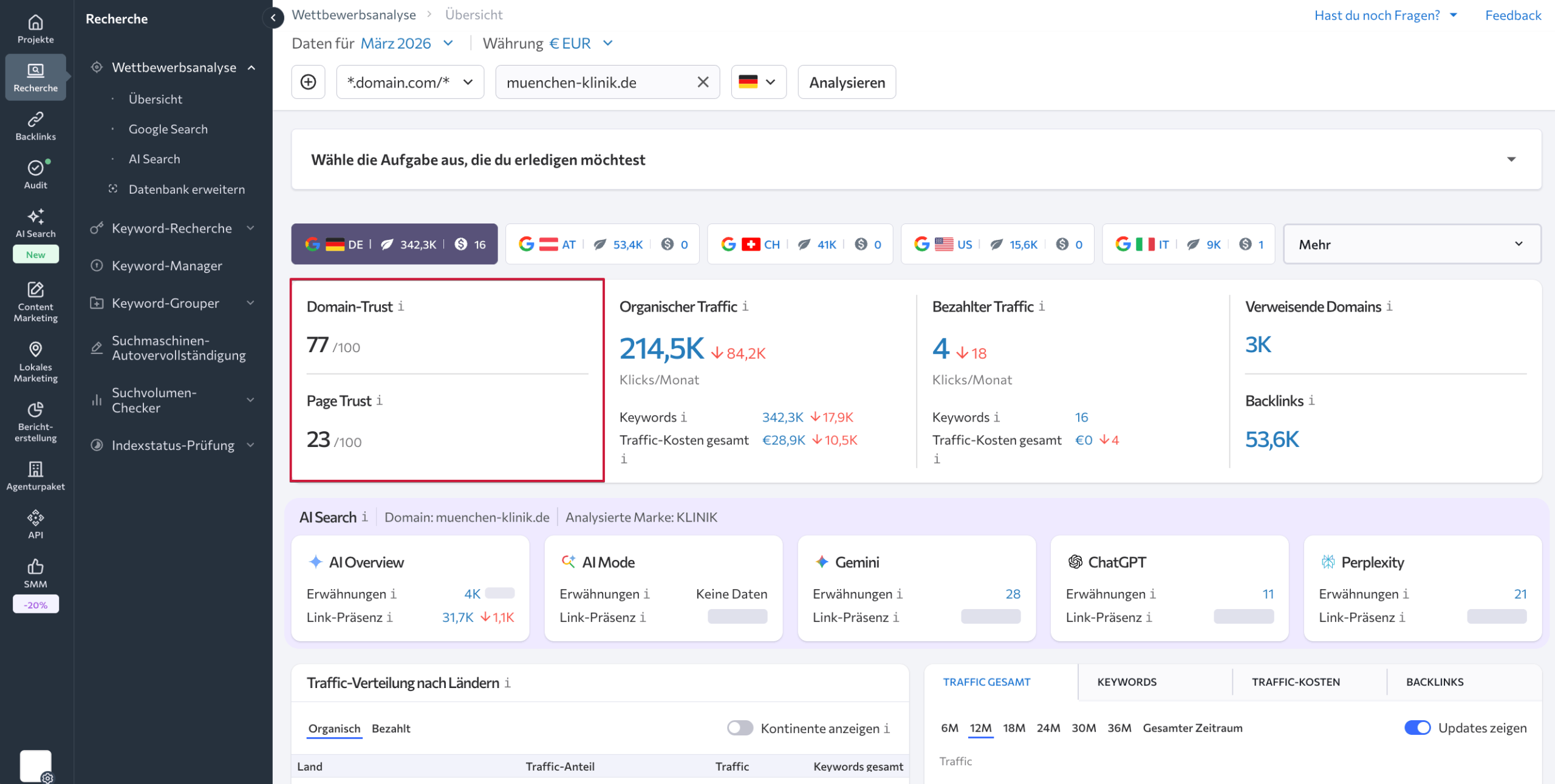This screenshot has height=784, width=1555.
Task: Add a new domain via plus icon
Action: coord(309,82)
